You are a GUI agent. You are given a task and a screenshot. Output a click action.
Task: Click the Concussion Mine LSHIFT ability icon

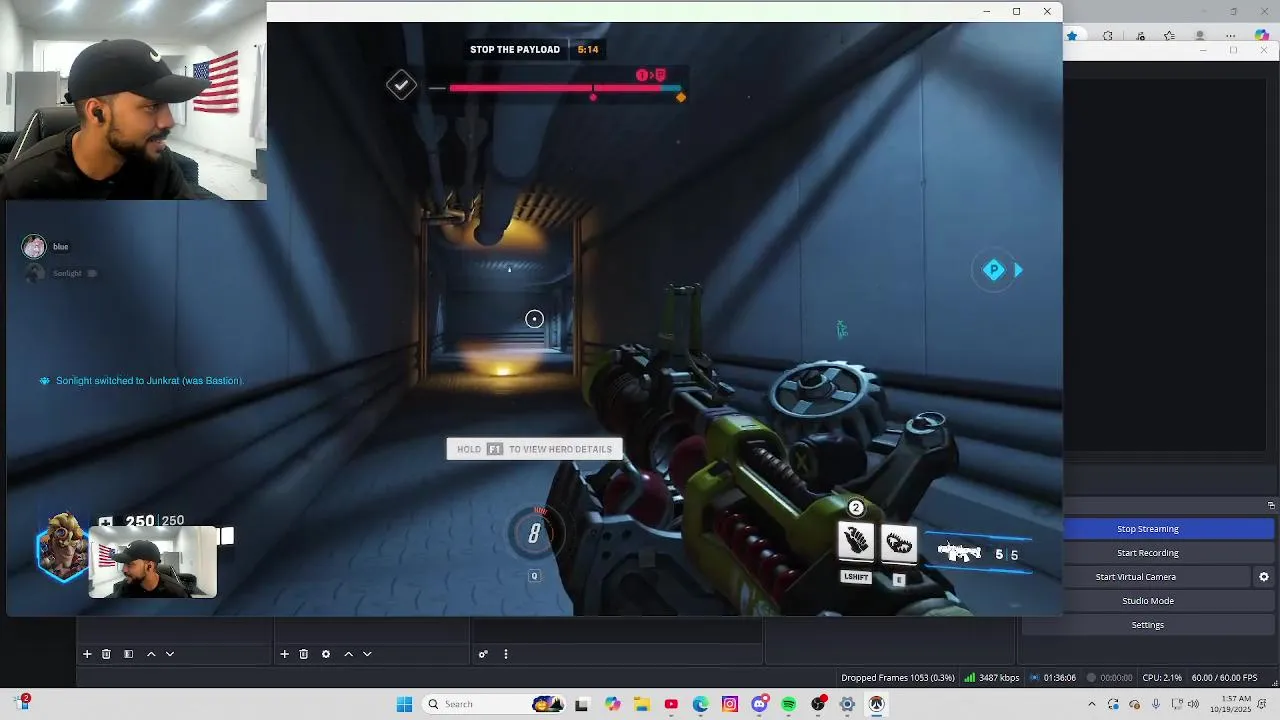tap(856, 543)
